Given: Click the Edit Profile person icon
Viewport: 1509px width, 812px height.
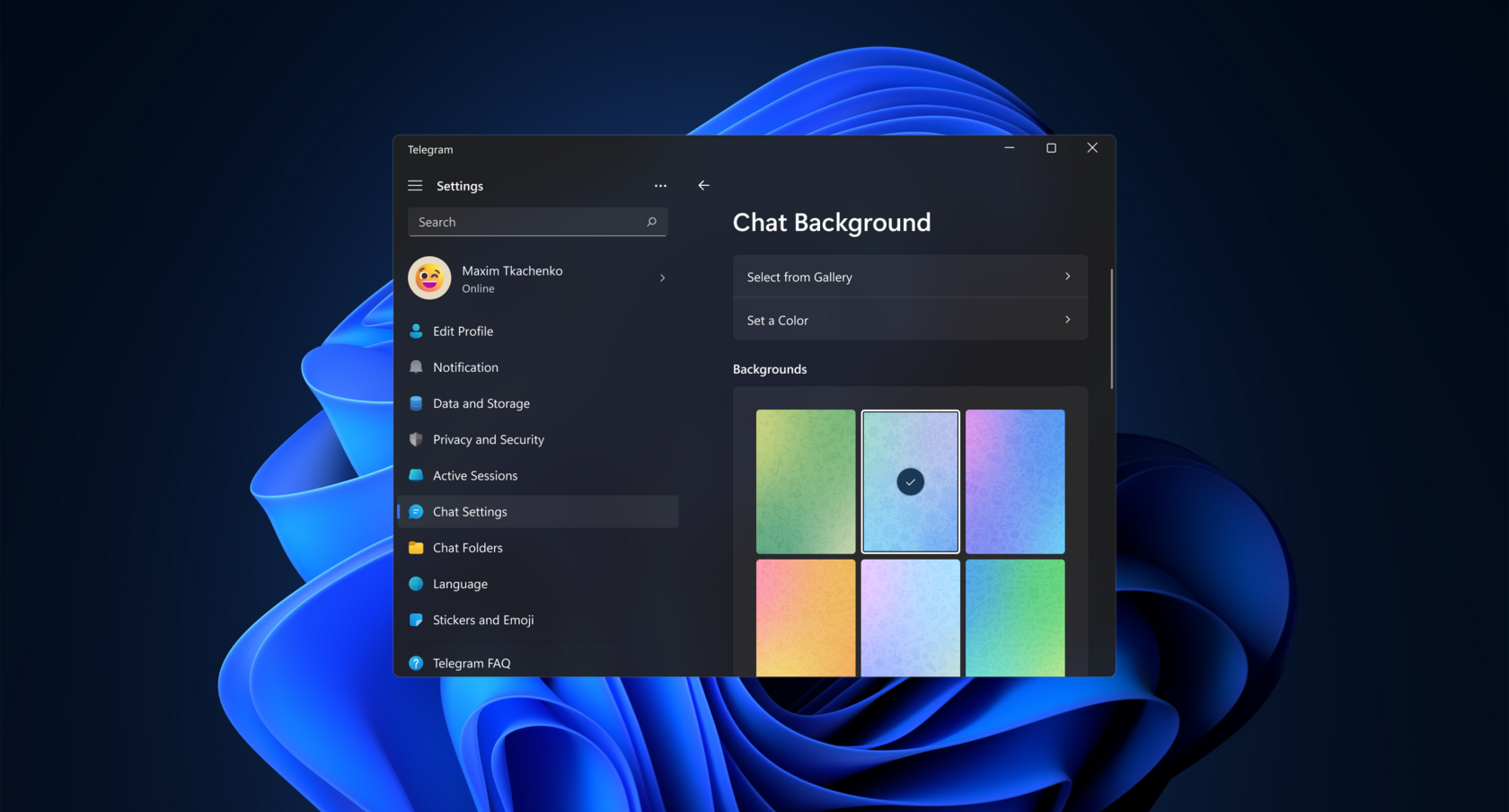Looking at the screenshot, I should [416, 331].
